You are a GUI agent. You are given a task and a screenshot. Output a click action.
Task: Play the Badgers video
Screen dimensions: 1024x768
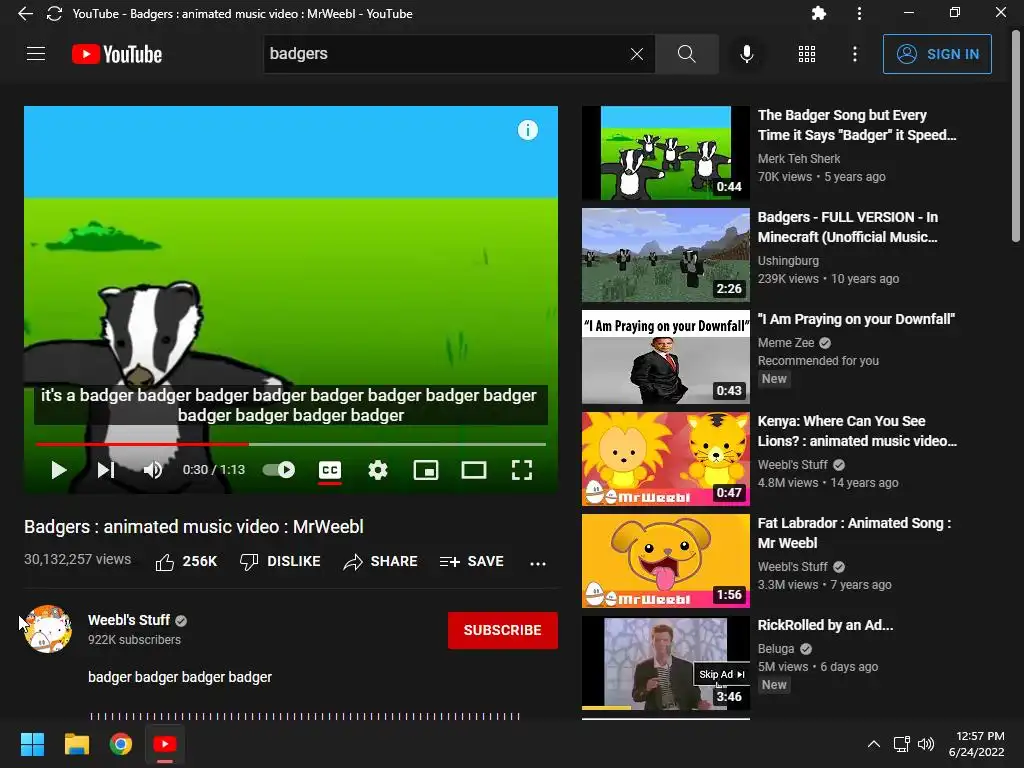click(x=59, y=470)
